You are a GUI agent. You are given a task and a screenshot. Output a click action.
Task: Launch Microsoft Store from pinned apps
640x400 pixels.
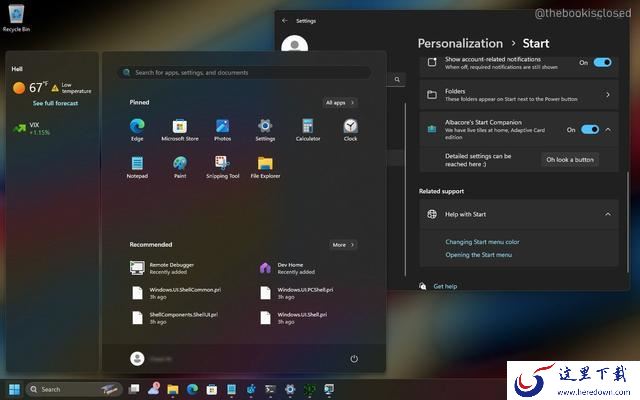click(x=180, y=130)
